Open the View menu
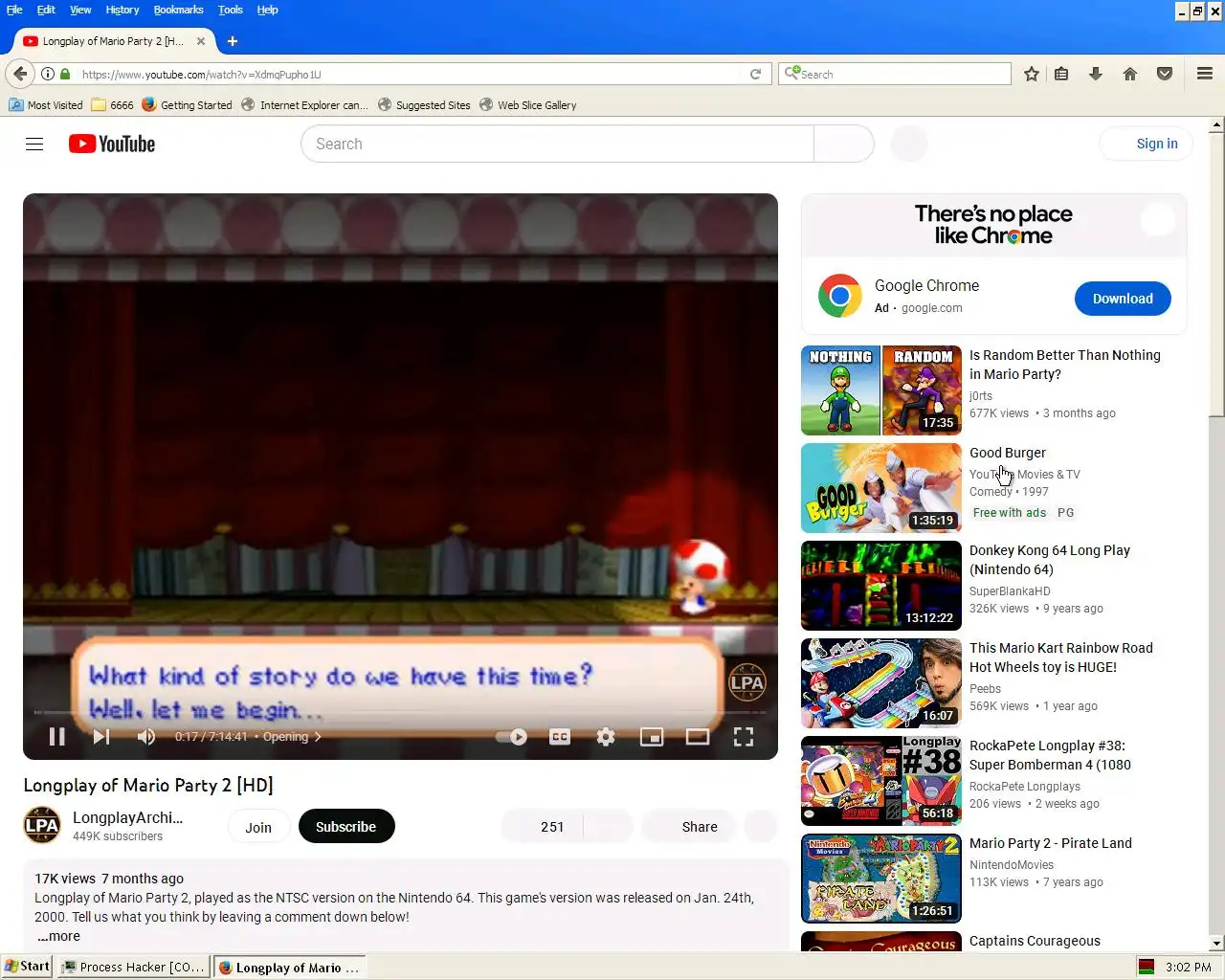The width and height of the screenshot is (1225, 980). [x=80, y=10]
